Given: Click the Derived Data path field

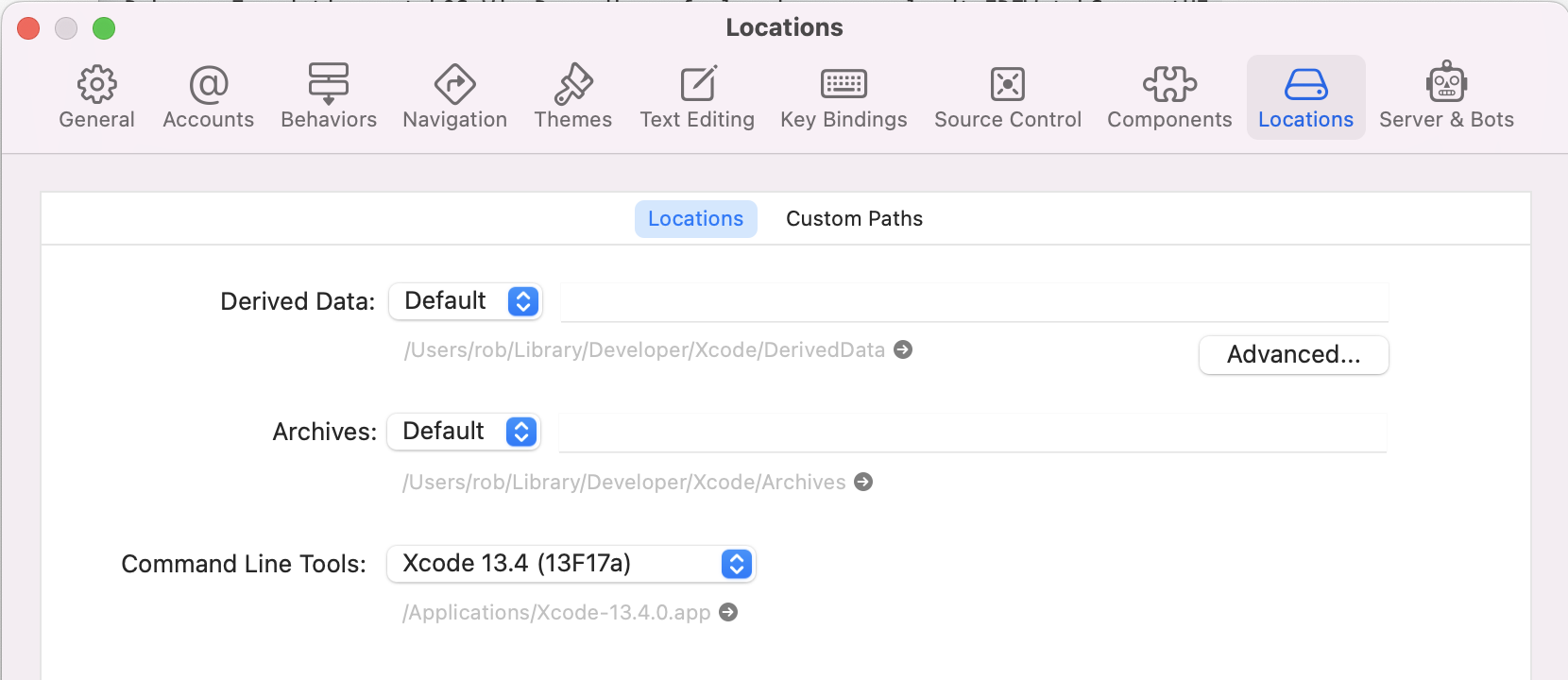Looking at the screenshot, I should 974,302.
